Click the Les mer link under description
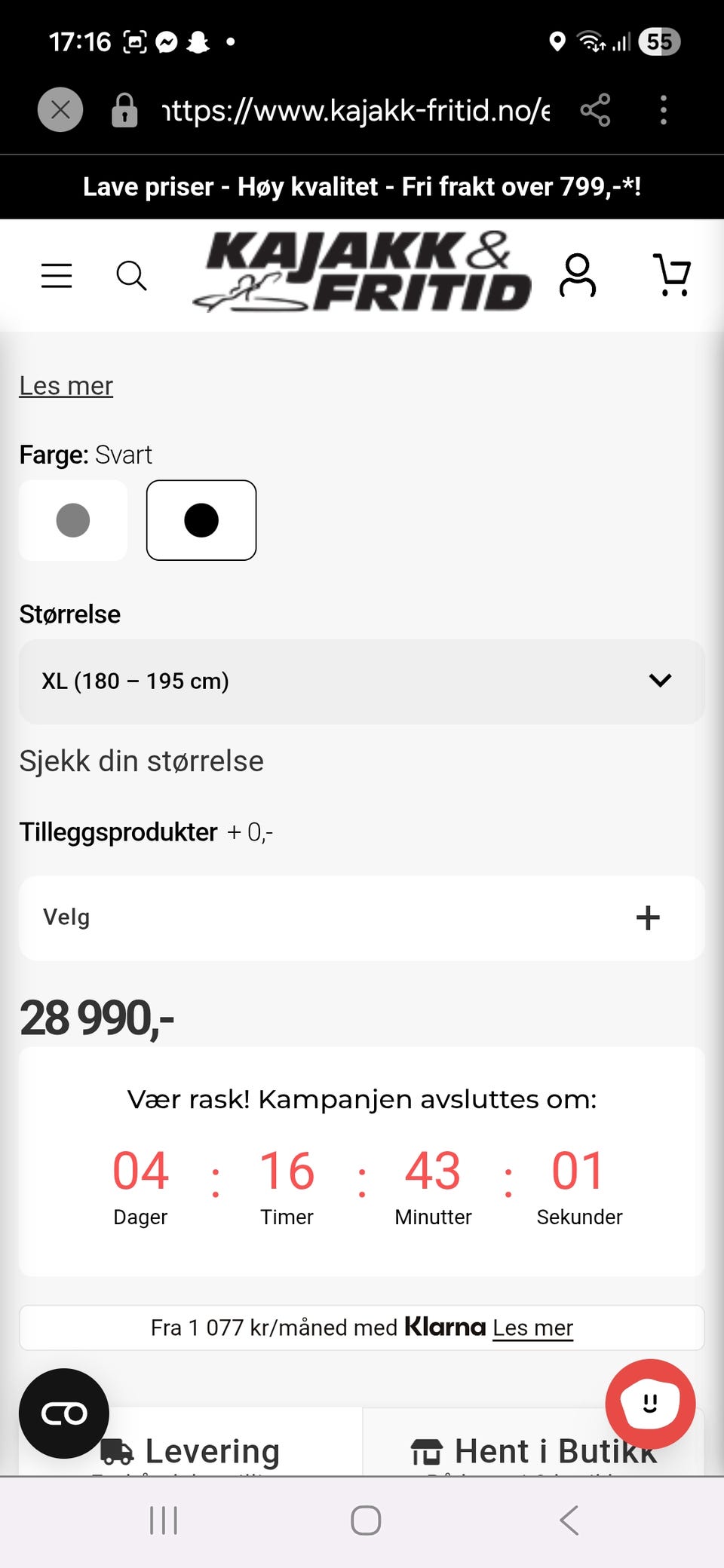This screenshot has width=724, height=1568. pyautogui.click(x=66, y=386)
